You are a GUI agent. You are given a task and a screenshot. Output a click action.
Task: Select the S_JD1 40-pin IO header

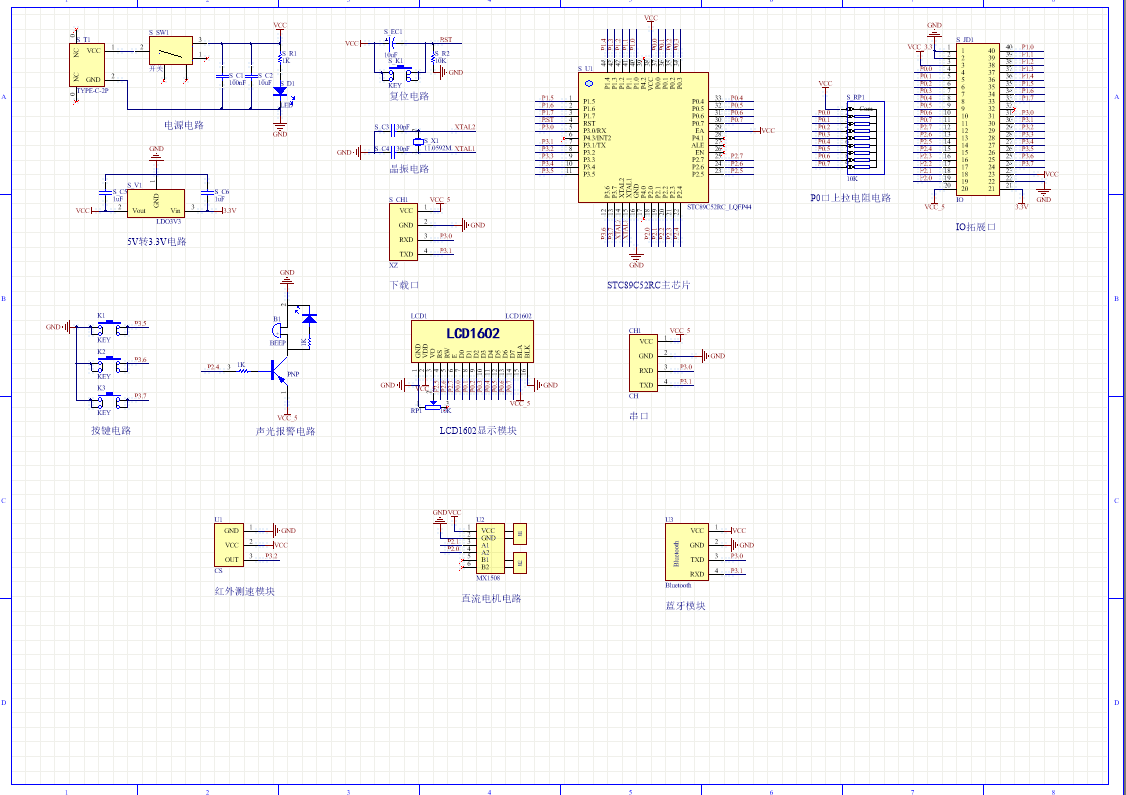[x=976, y=119]
